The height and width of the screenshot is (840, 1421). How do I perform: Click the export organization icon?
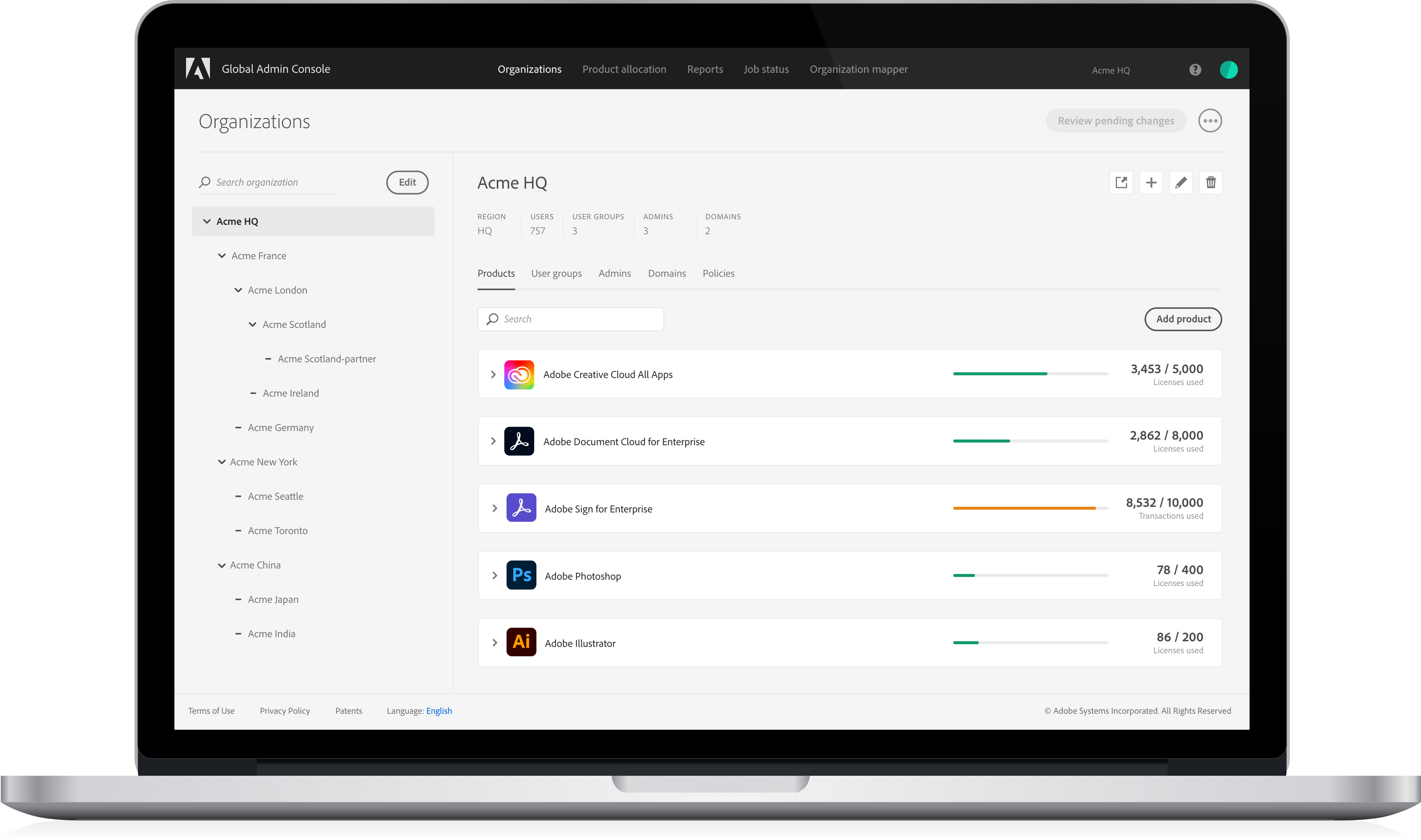click(x=1121, y=182)
